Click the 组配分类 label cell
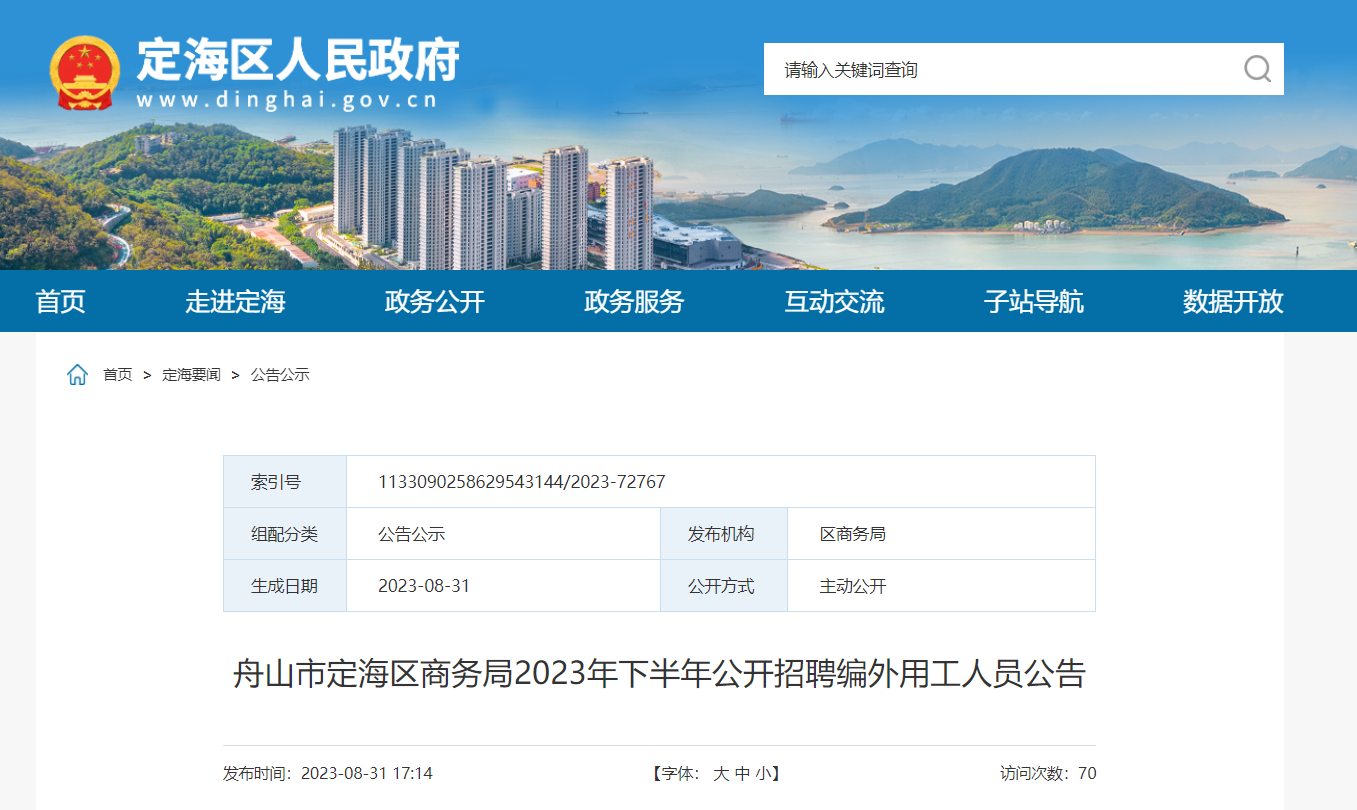The image size is (1357, 810). [285, 534]
